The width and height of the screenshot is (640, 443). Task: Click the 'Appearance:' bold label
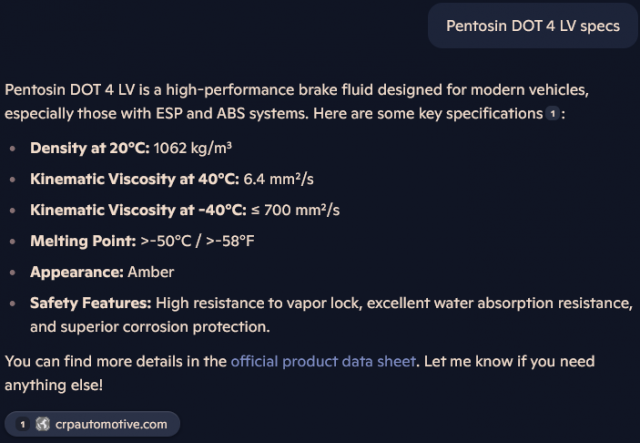tap(77, 272)
